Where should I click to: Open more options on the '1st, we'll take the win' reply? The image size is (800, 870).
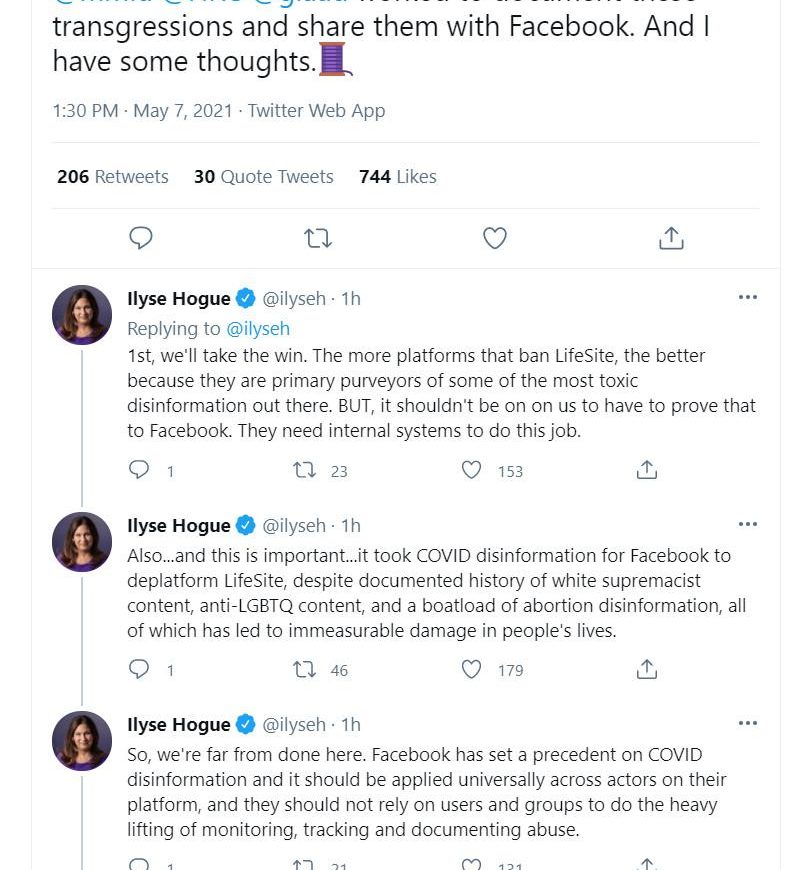pos(747,298)
